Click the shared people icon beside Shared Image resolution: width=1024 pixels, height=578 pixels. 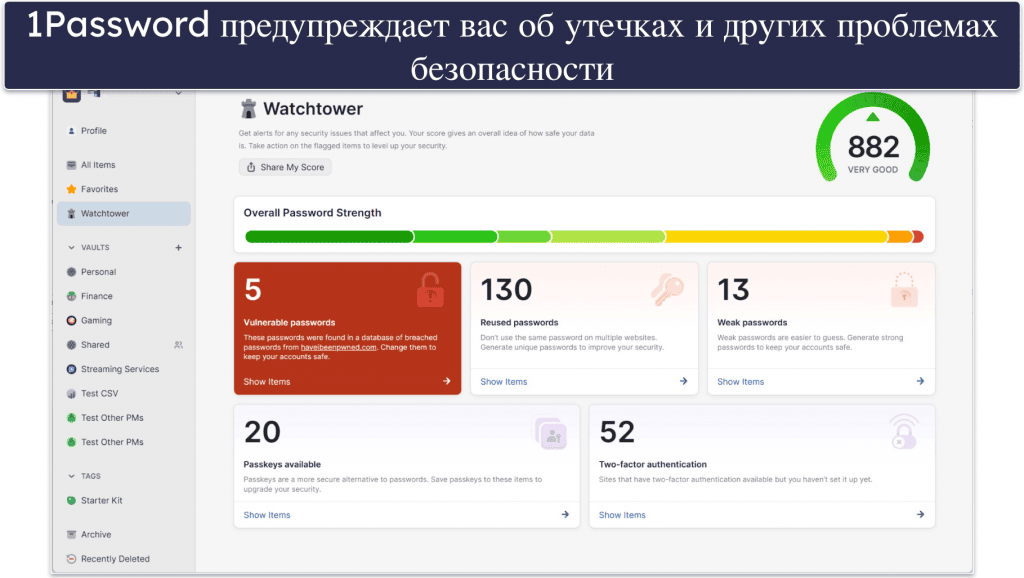click(178, 345)
